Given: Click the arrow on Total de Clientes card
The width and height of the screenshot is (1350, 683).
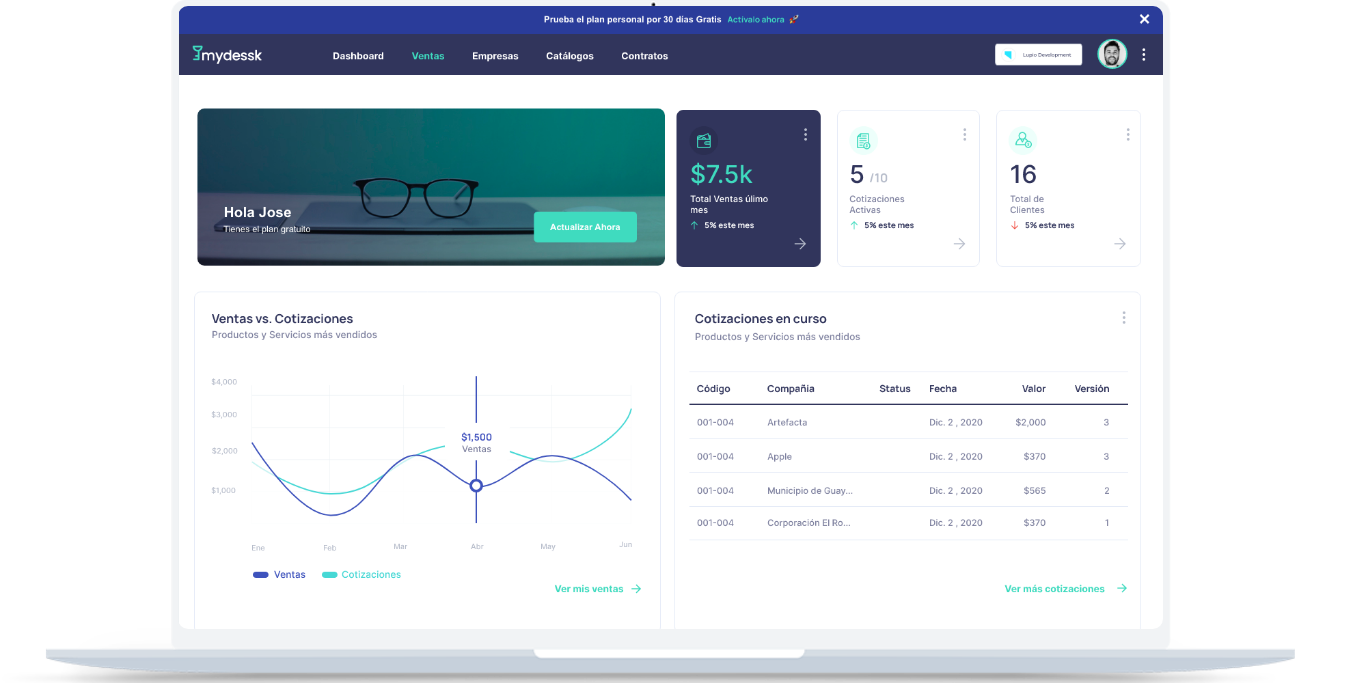Looking at the screenshot, I should coord(1119,243).
